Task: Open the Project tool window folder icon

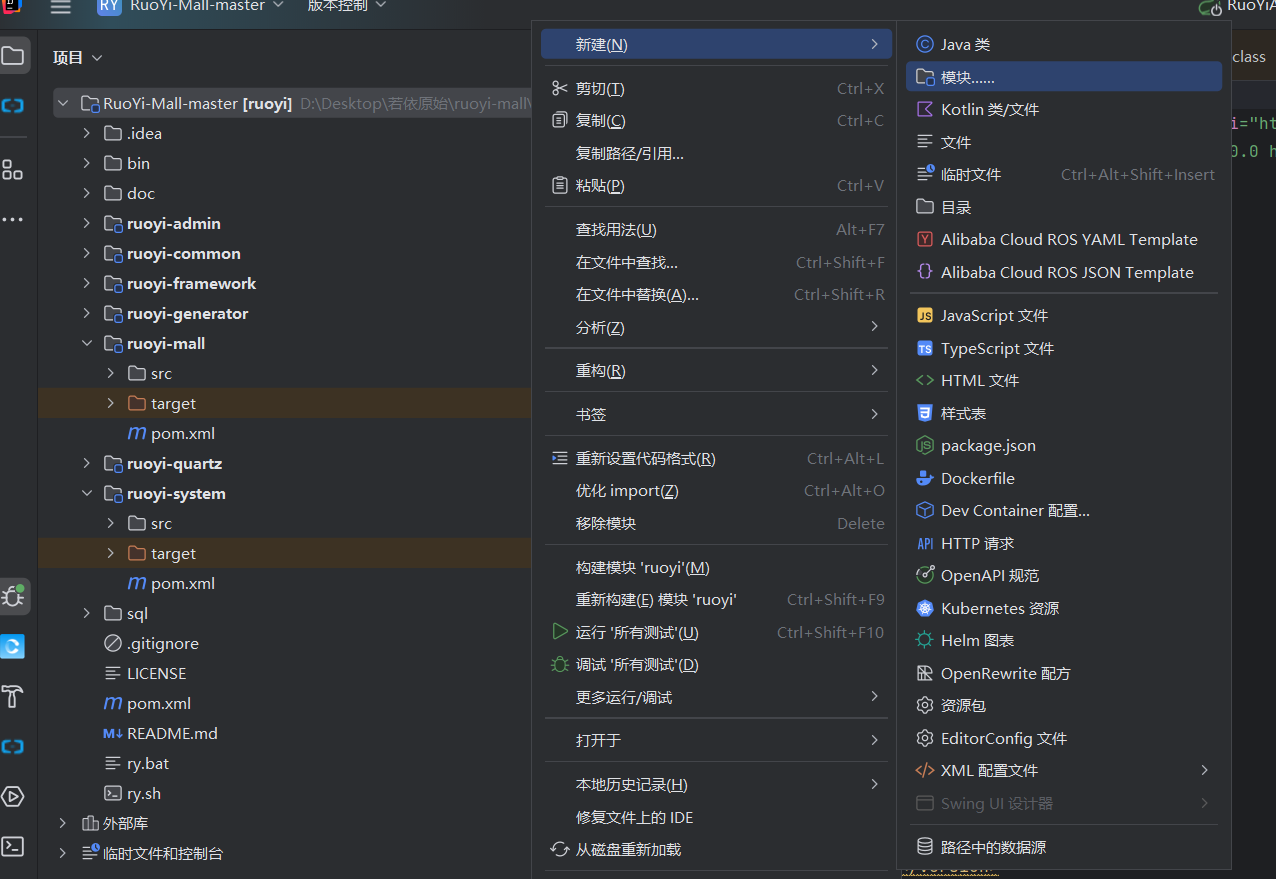Action: pos(13,55)
